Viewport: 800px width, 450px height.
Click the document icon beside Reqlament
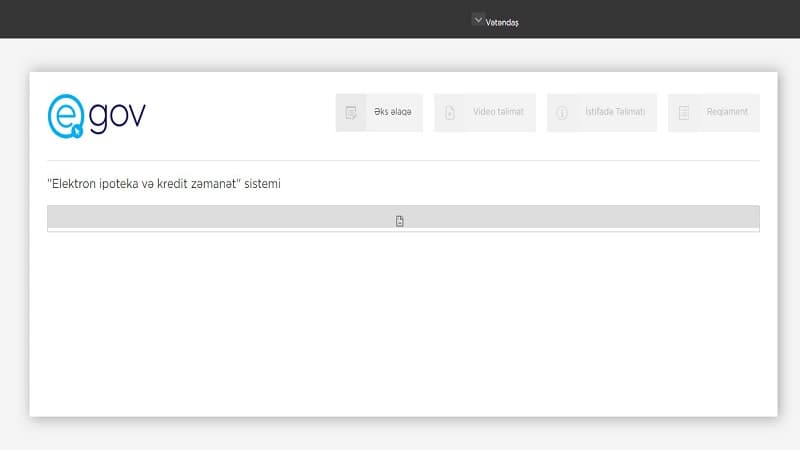click(684, 113)
